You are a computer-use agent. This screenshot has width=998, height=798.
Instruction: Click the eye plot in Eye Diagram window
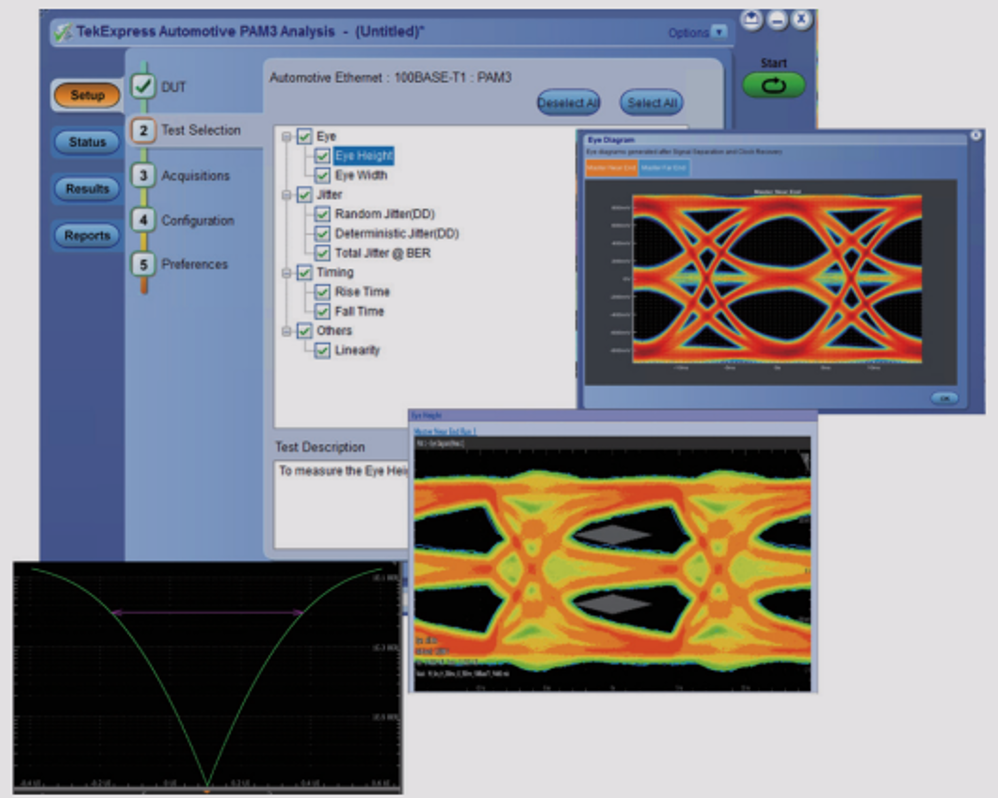777,279
